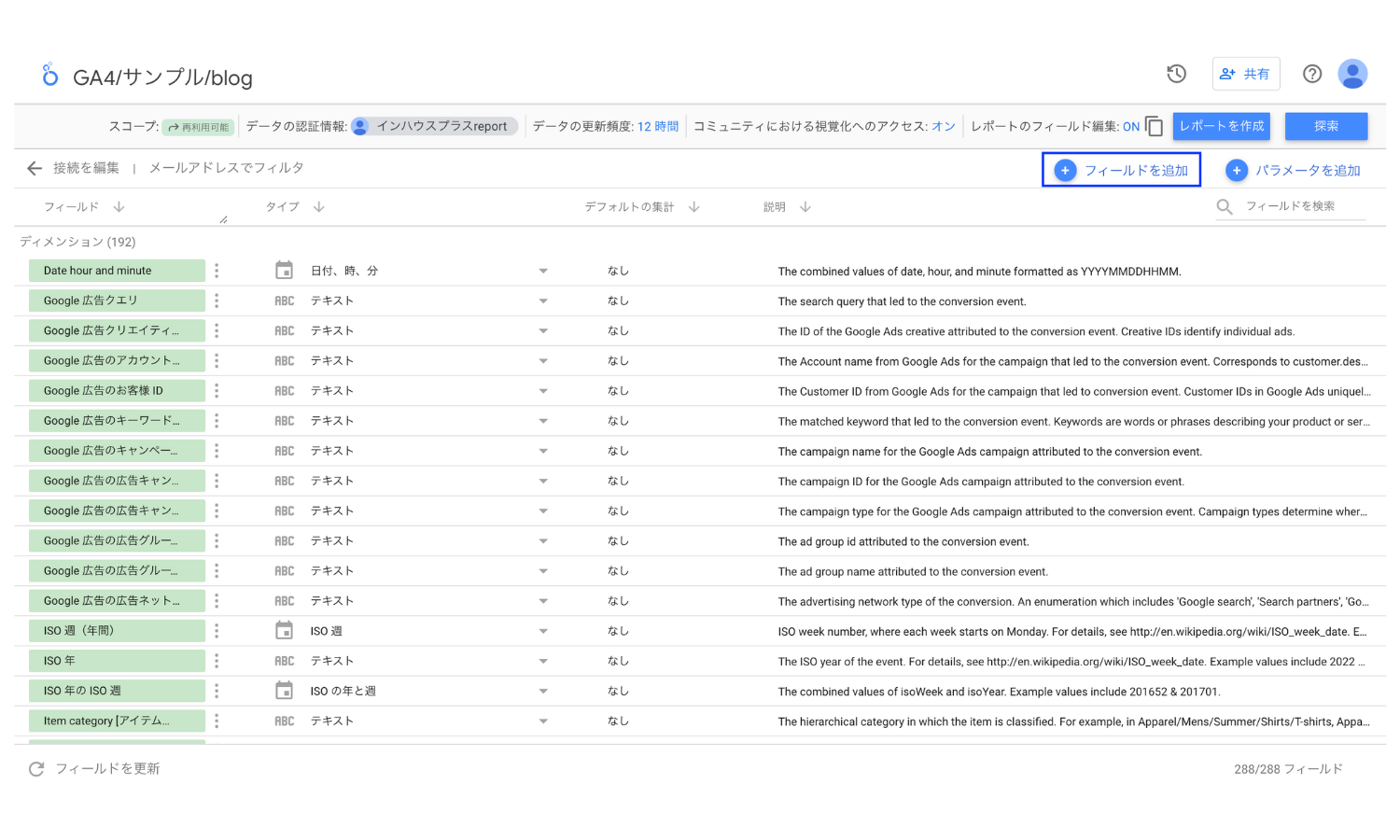The width and height of the screenshot is (1400, 840).
Task: Open the help question mark icon
Action: coord(1312,74)
